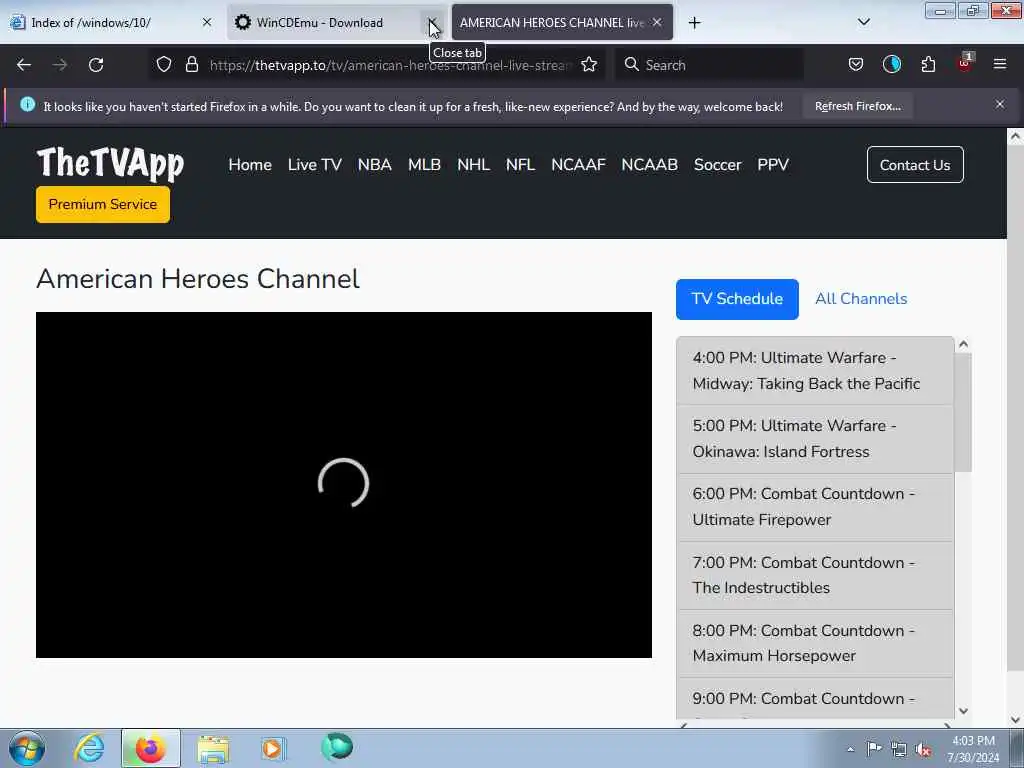Screen dimensions: 1024x768
Task: Reload the page with the refresh icon
Action: [x=96, y=65]
